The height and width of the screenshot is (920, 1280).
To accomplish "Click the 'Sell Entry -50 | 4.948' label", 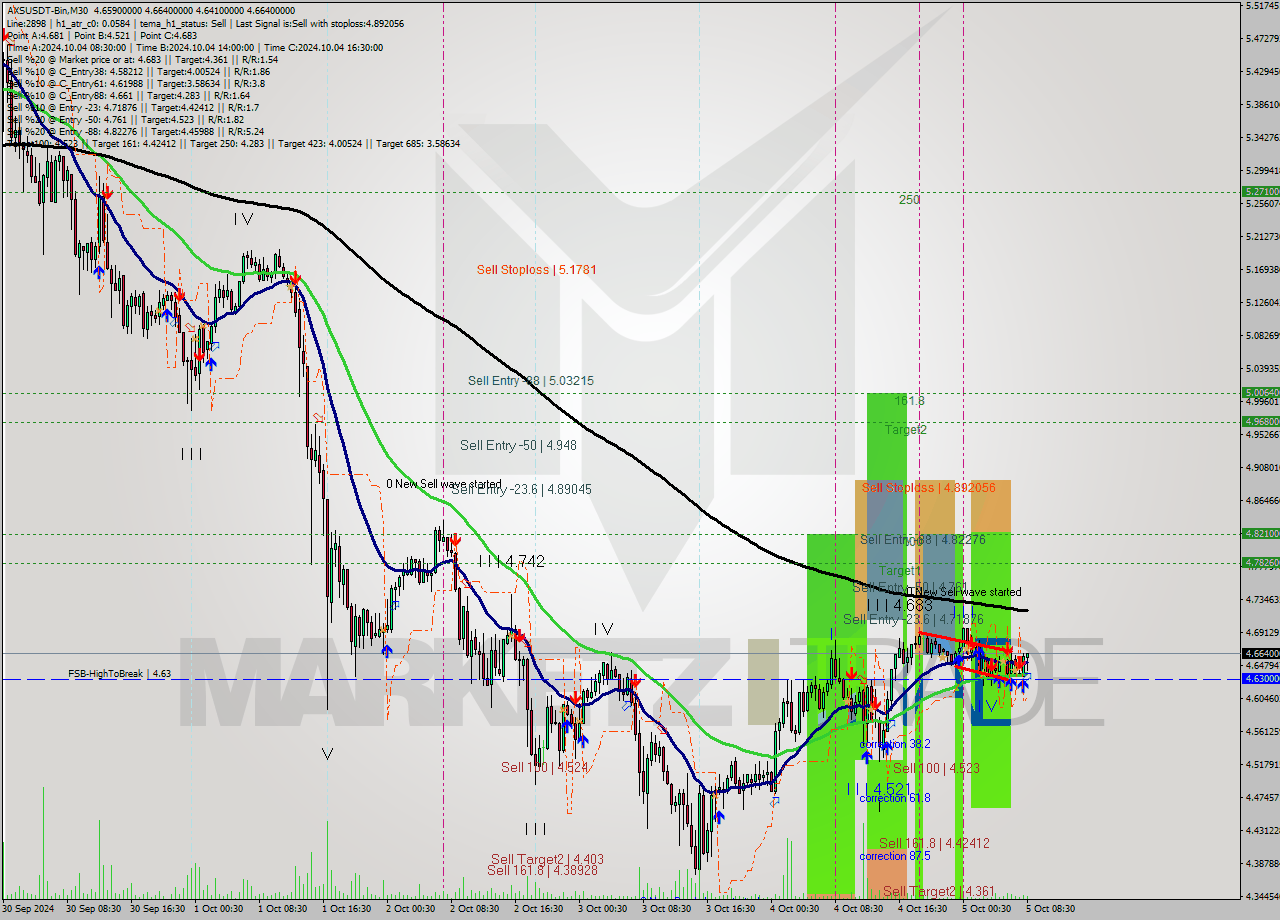I will 518,445.
